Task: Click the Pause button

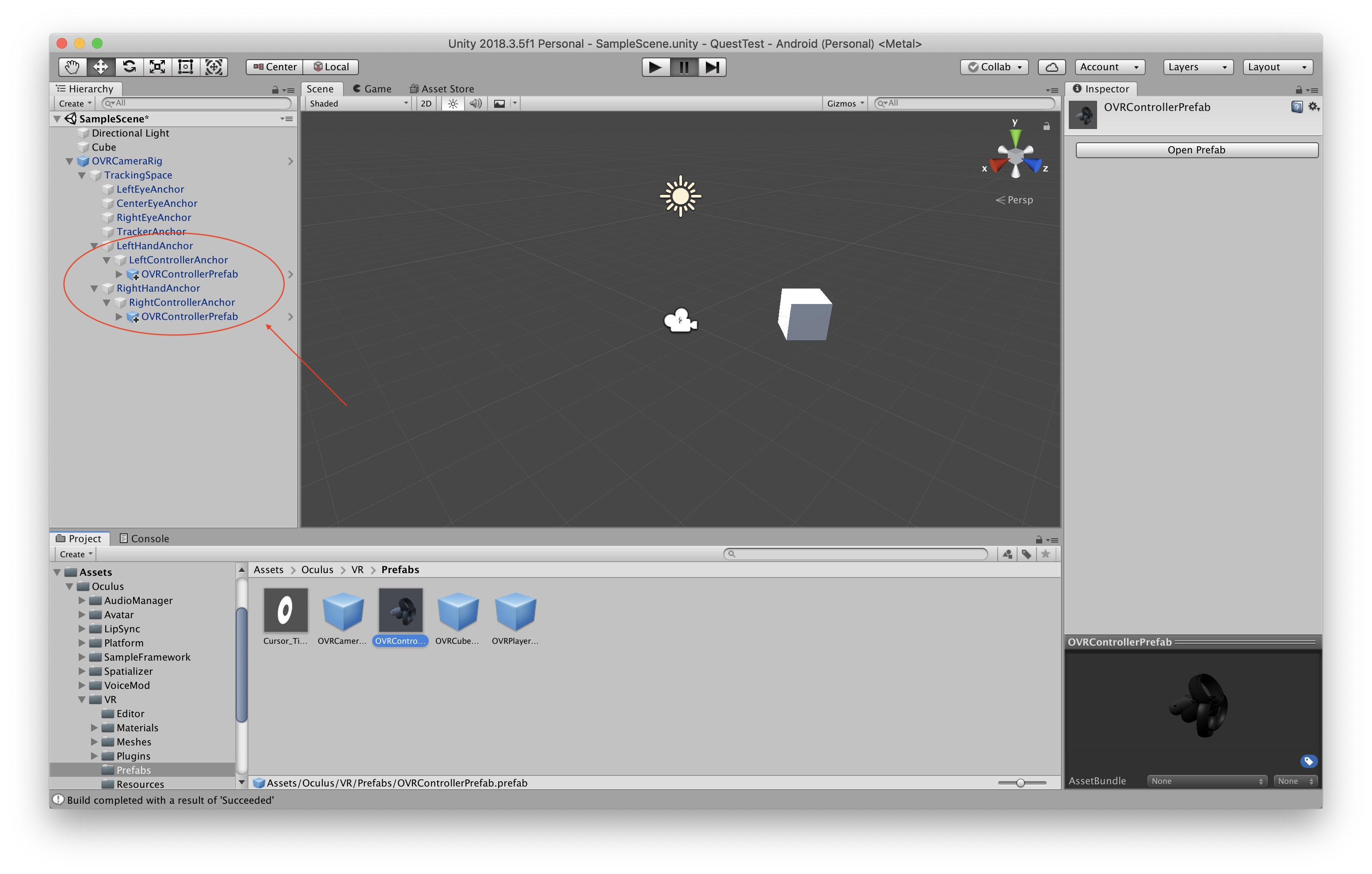Action: (x=684, y=67)
